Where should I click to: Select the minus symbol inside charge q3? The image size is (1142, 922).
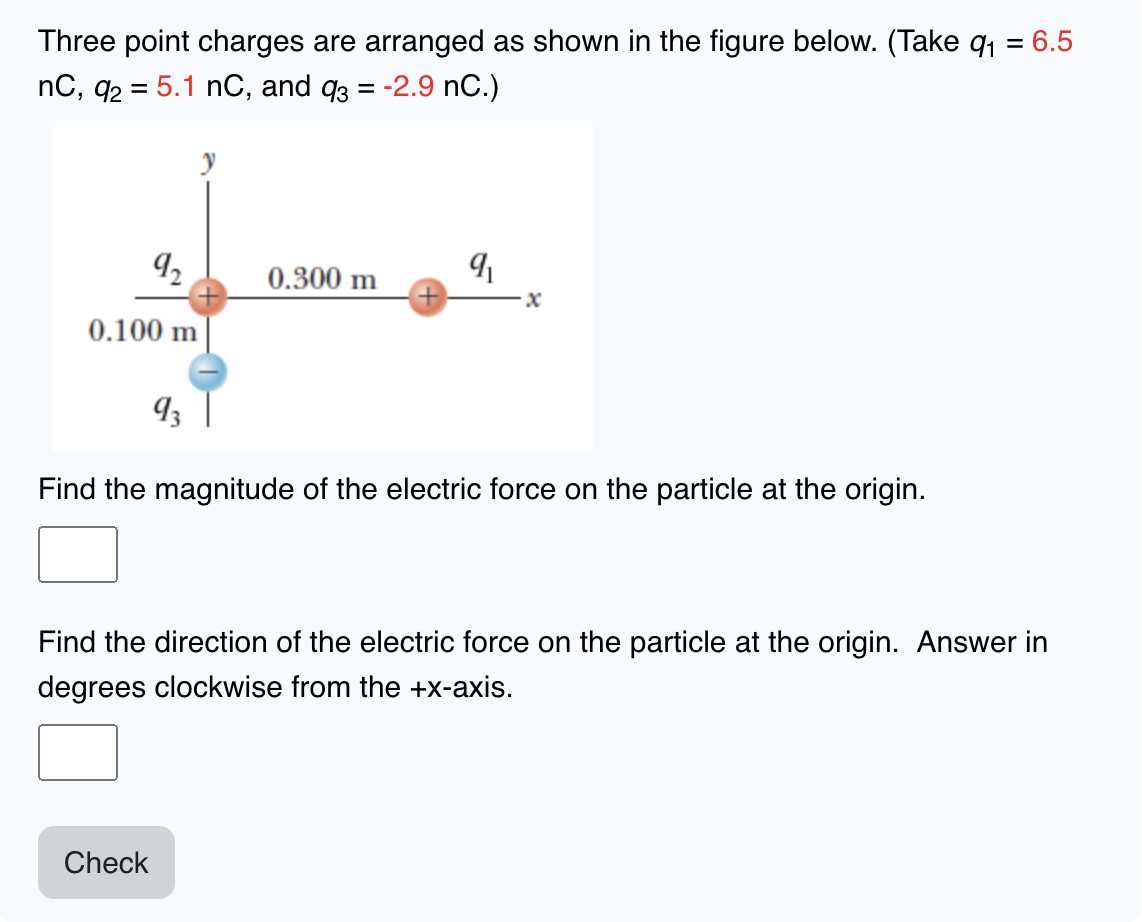coord(207,370)
